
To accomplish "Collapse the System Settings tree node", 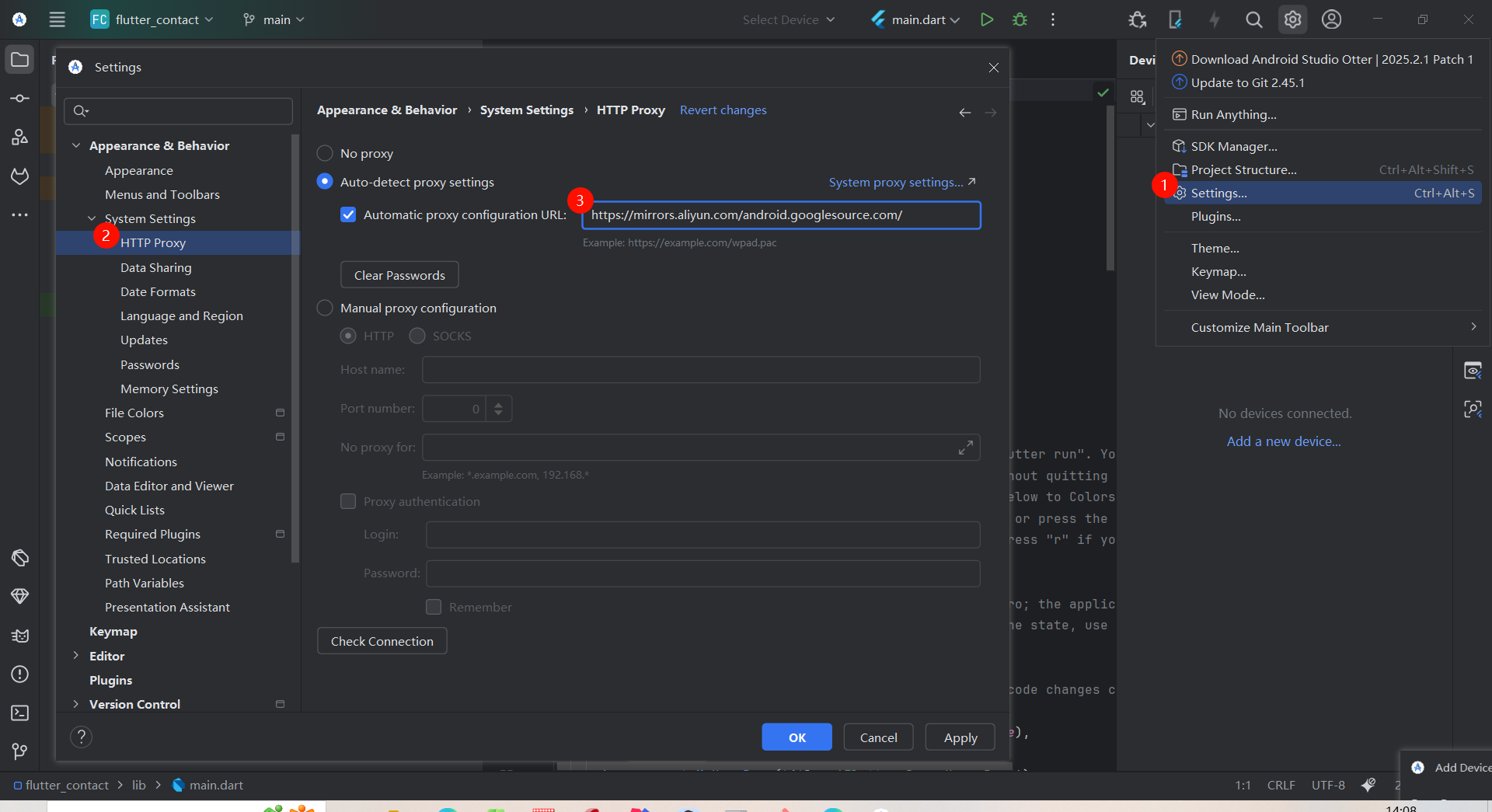I will click(92, 218).
